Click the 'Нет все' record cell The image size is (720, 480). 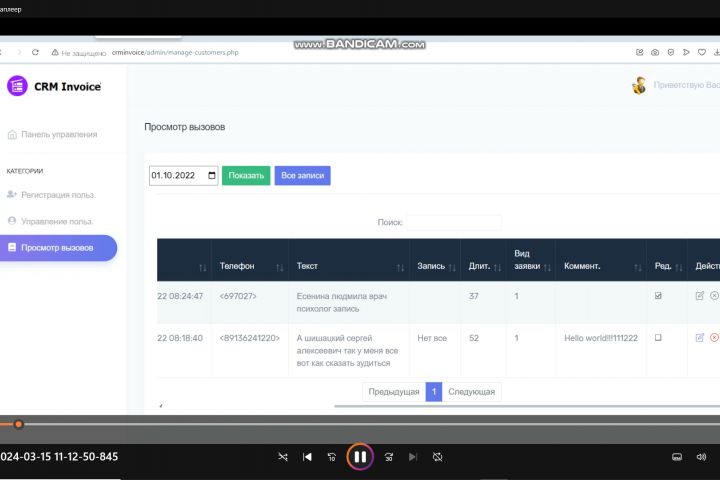(432, 338)
